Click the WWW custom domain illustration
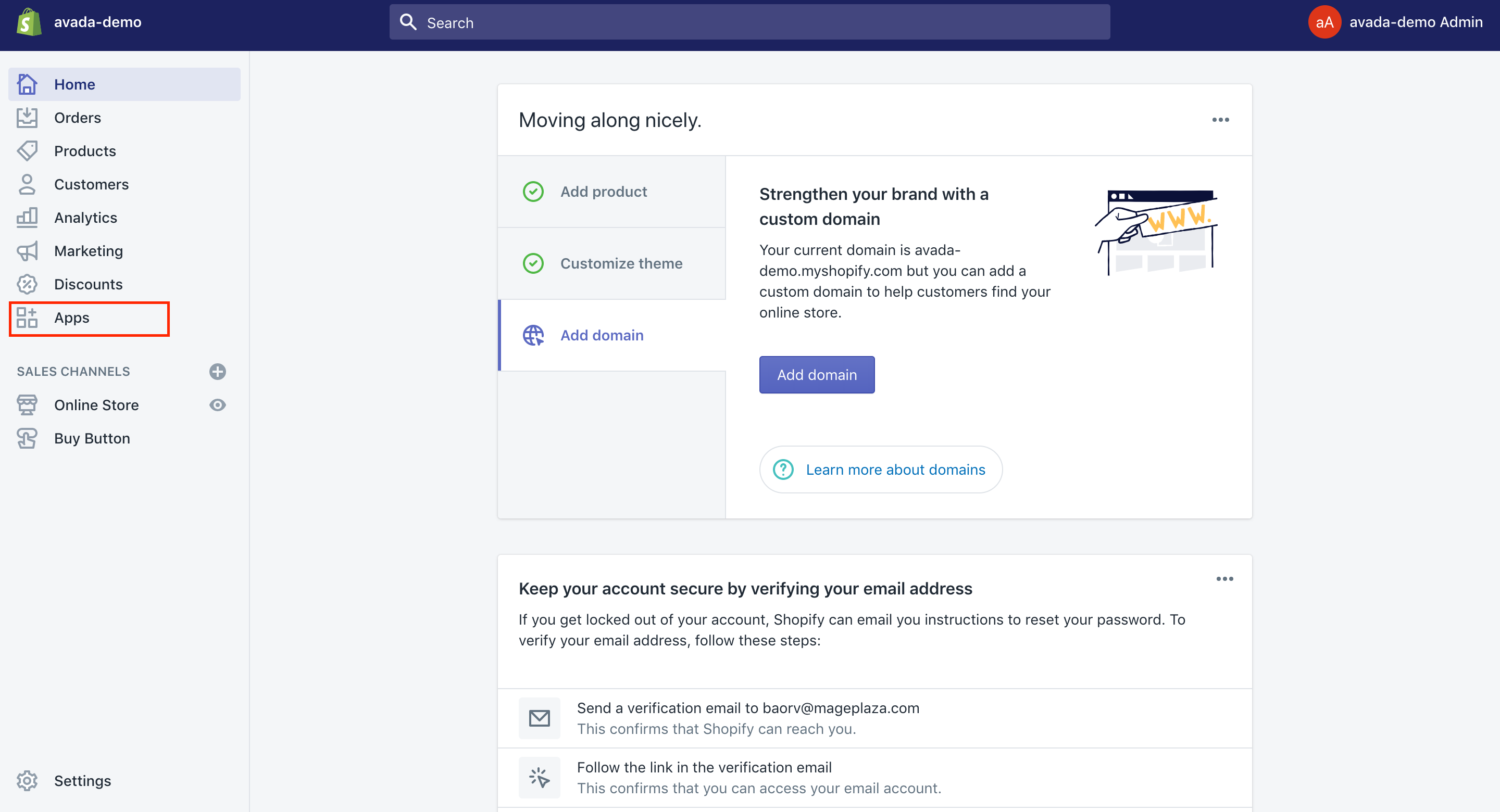The width and height of the screenshot is (1500, 812). coord(1156,232)
